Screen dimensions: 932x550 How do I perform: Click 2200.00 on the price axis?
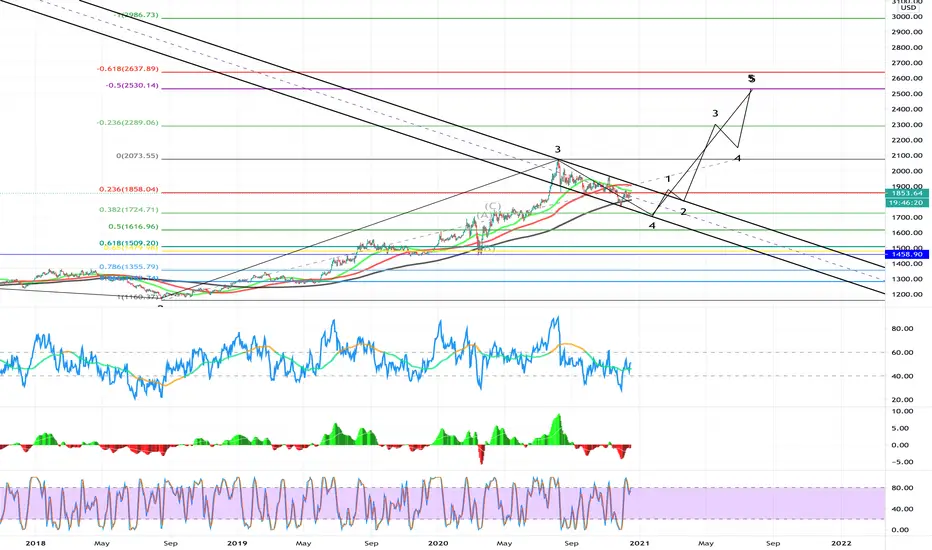[x=907, y=140]
